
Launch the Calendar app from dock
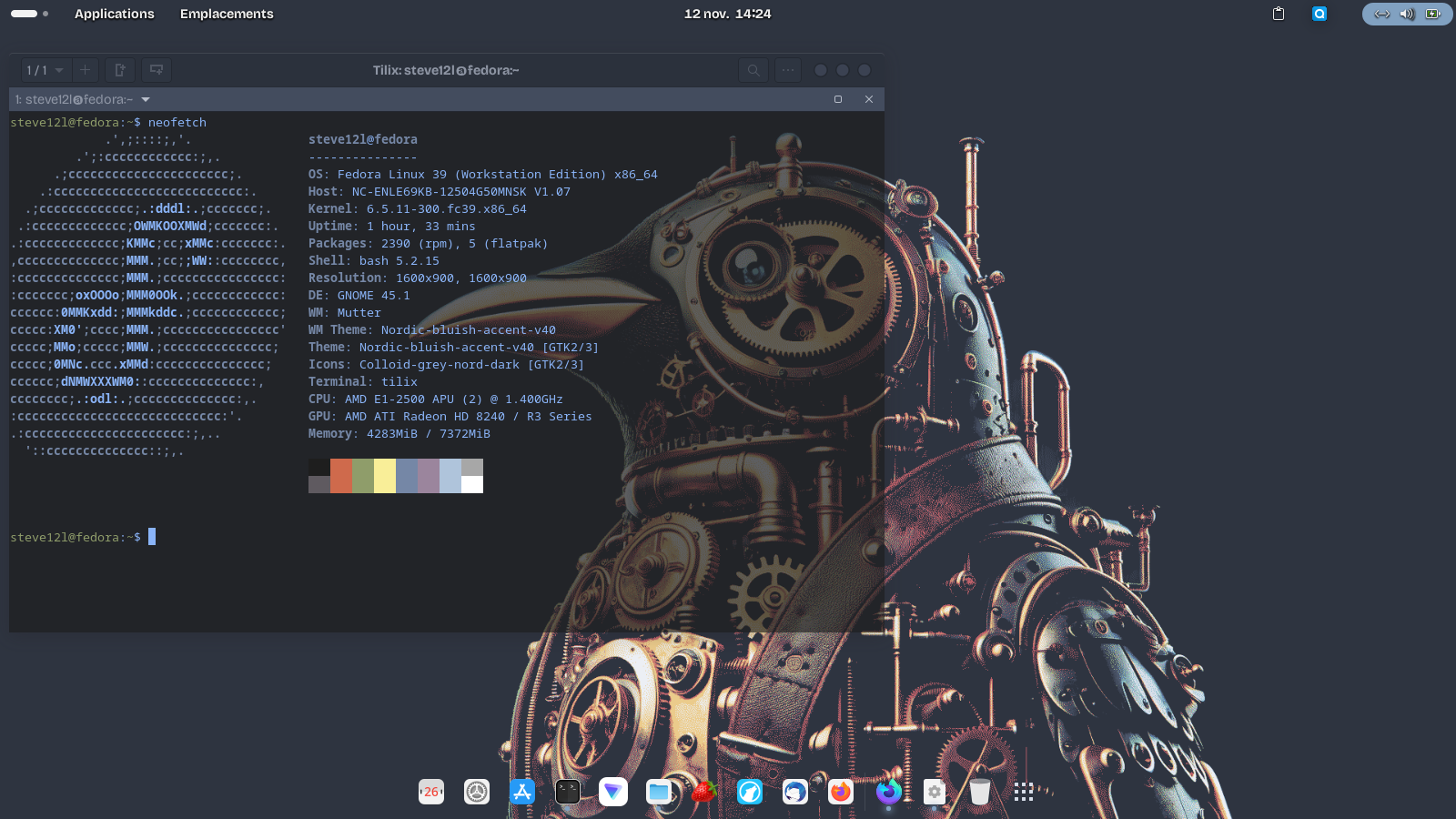[431, 792]
